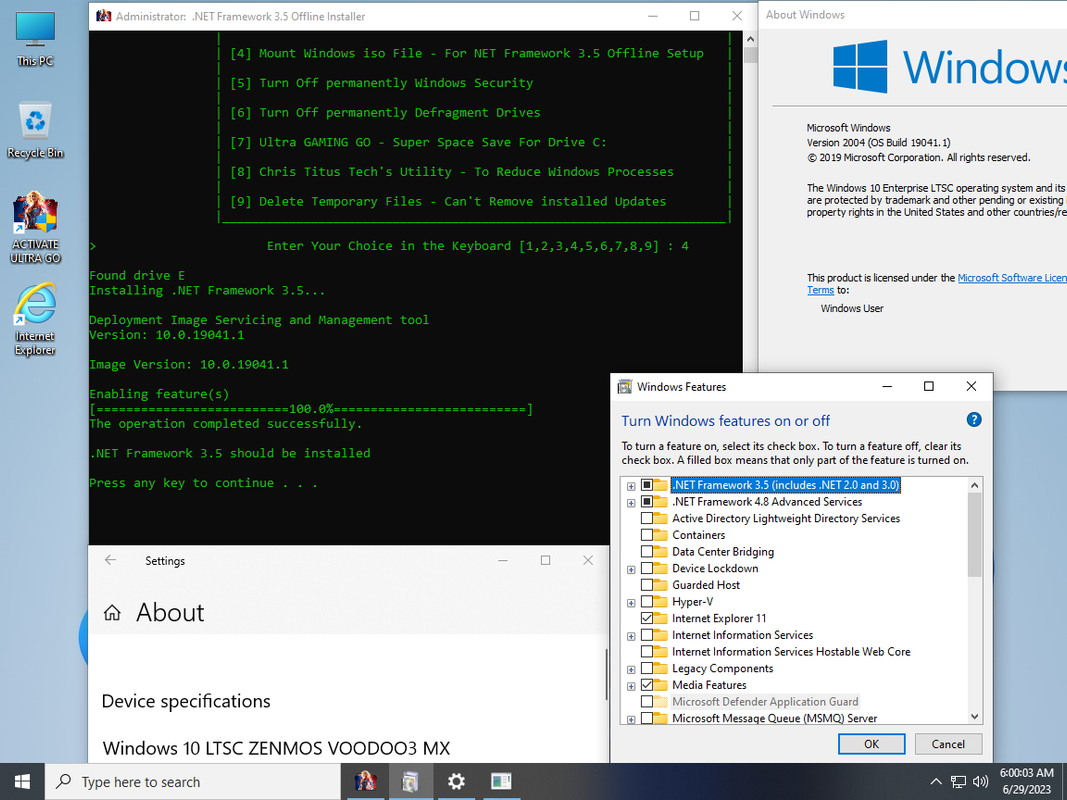Click the Containers folder icon

(x=661, y=535)
